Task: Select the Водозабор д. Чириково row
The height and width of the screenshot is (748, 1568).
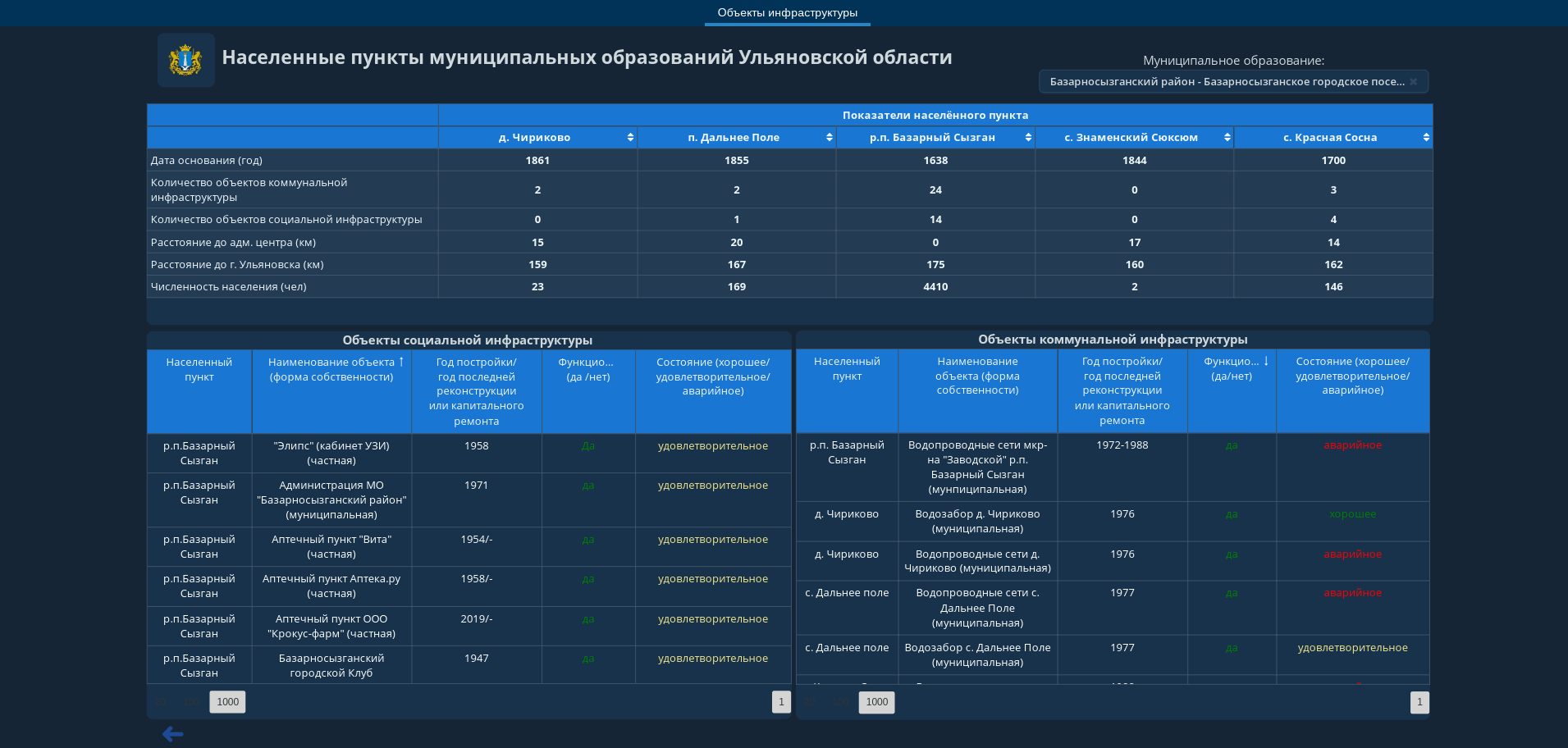Action: pos(1113,522)
